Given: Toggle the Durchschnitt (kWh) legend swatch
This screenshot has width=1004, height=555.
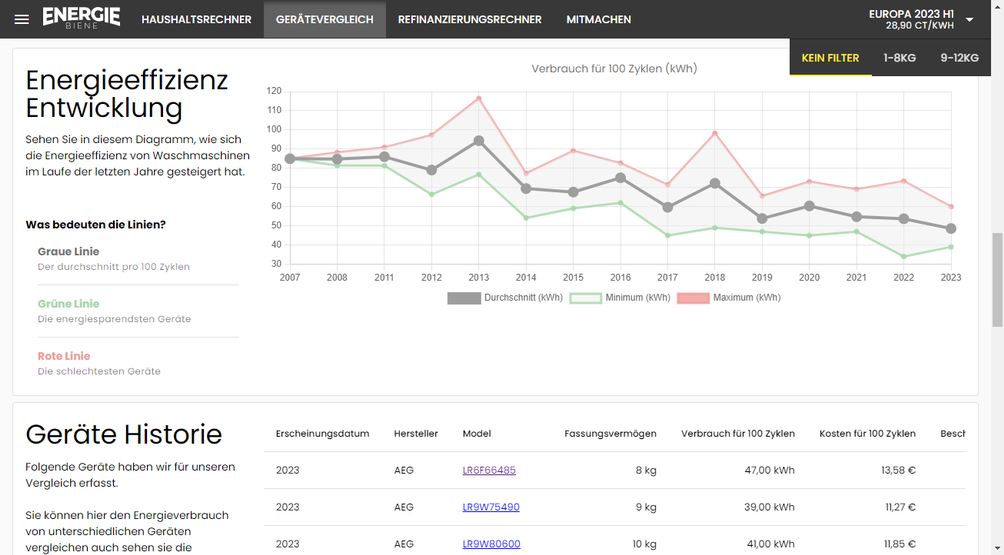Looking at the screenshot, I should (464, 298).
